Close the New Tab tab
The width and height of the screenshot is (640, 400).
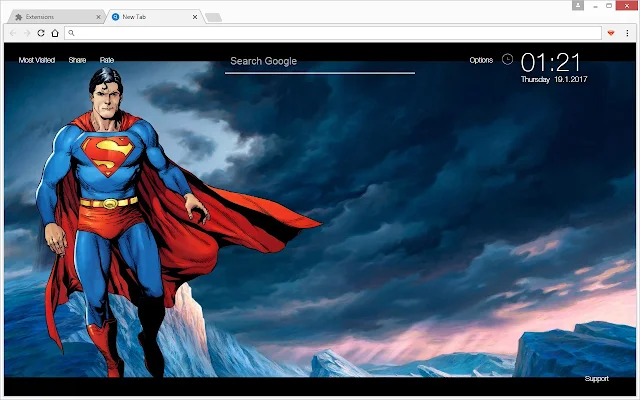tap(195, 17)
